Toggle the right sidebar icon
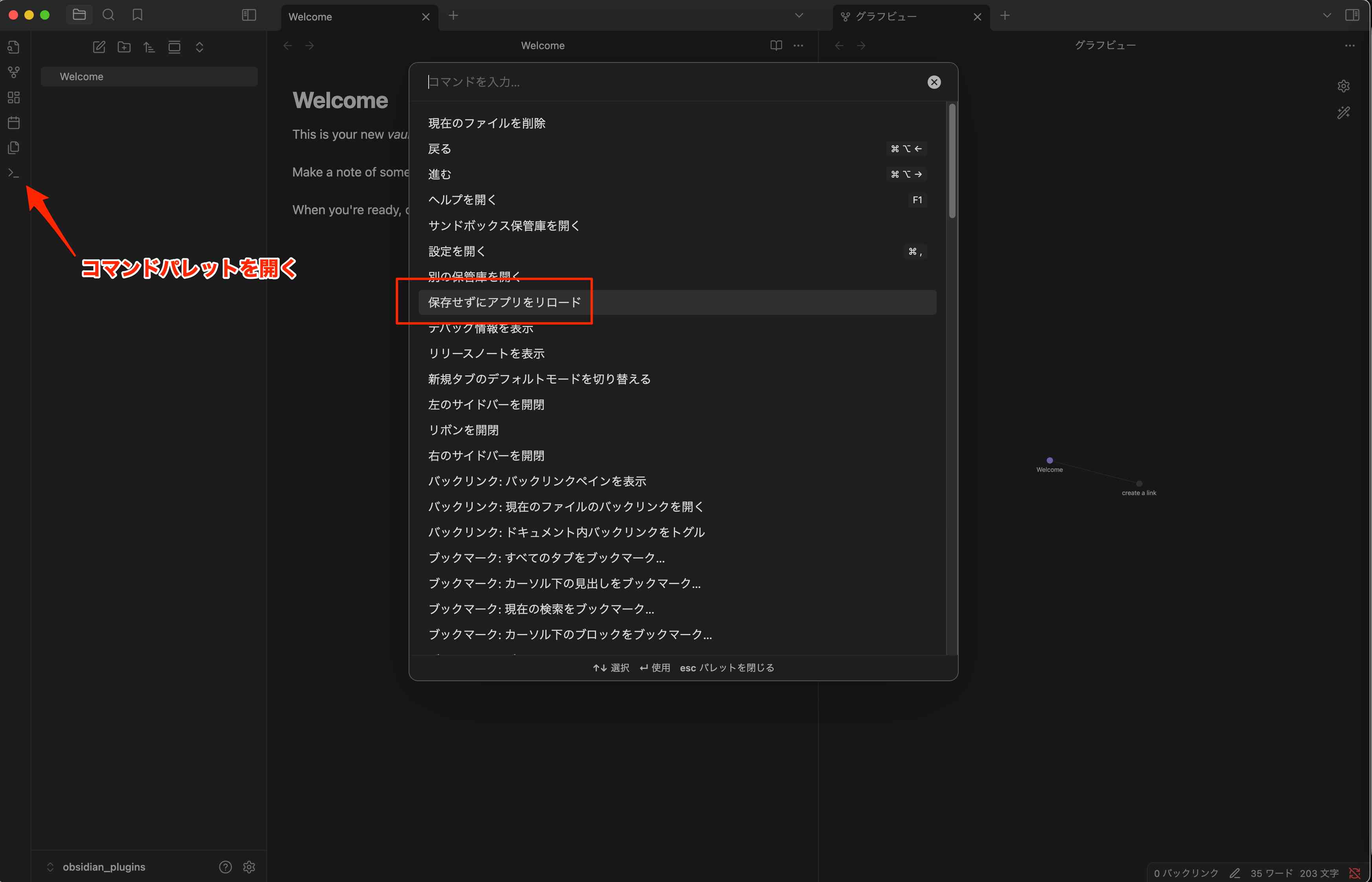1372x882 pixels. click(x=1352, y=15)
